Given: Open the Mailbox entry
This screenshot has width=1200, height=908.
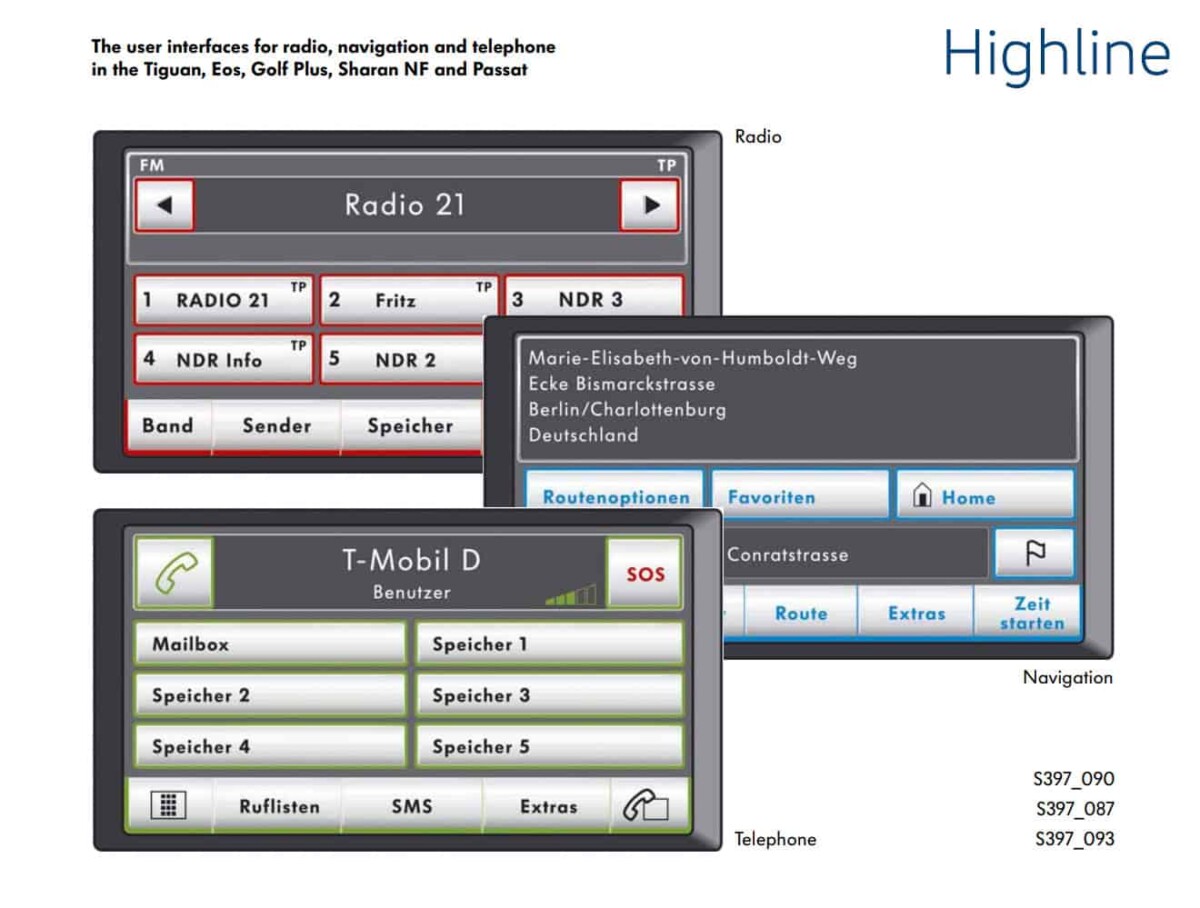Looking at the screenshot, I should click(x=270, y=644).
